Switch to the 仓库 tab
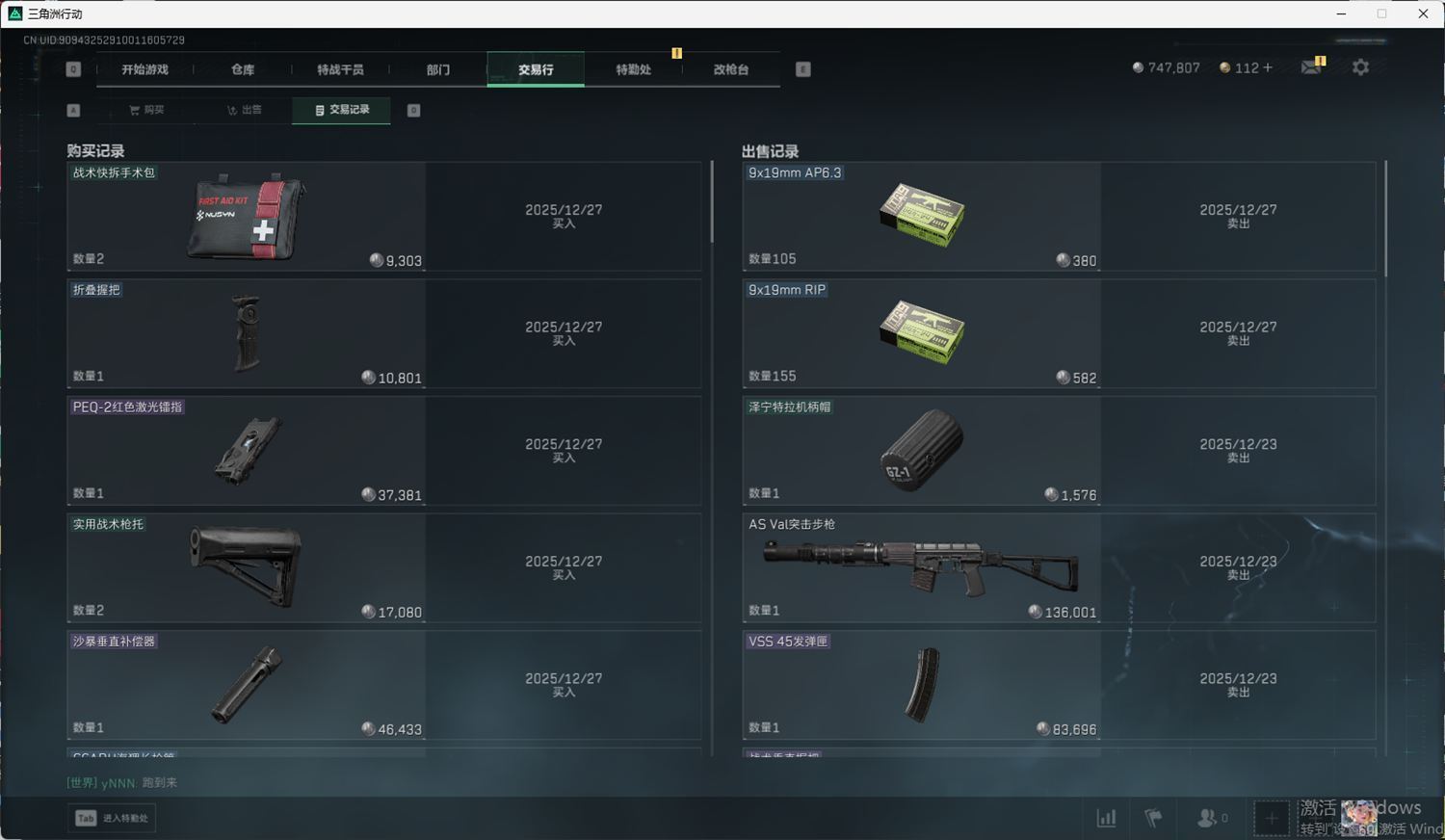Viewport: 1445px width, 840px height. (x=243, y=69)
